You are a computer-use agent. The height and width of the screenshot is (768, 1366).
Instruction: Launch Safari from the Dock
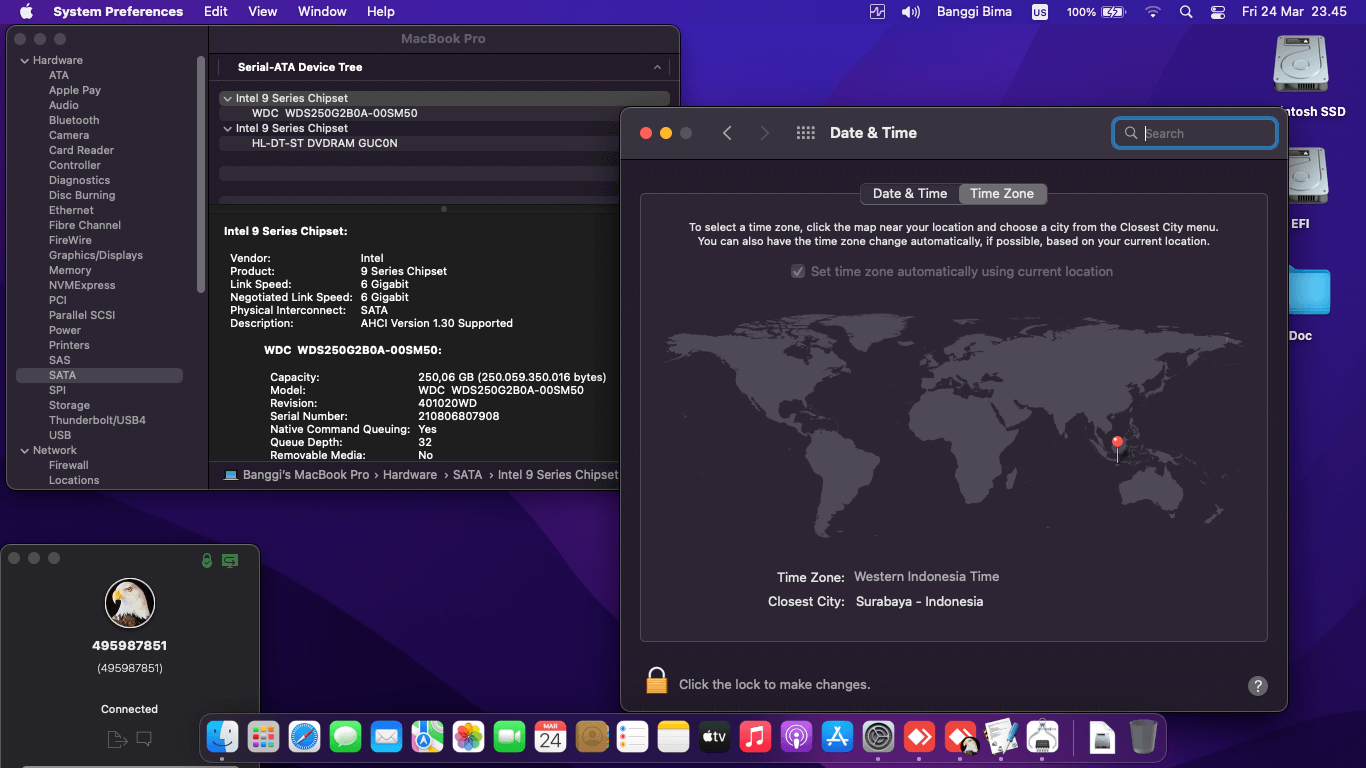coord(304,738)
